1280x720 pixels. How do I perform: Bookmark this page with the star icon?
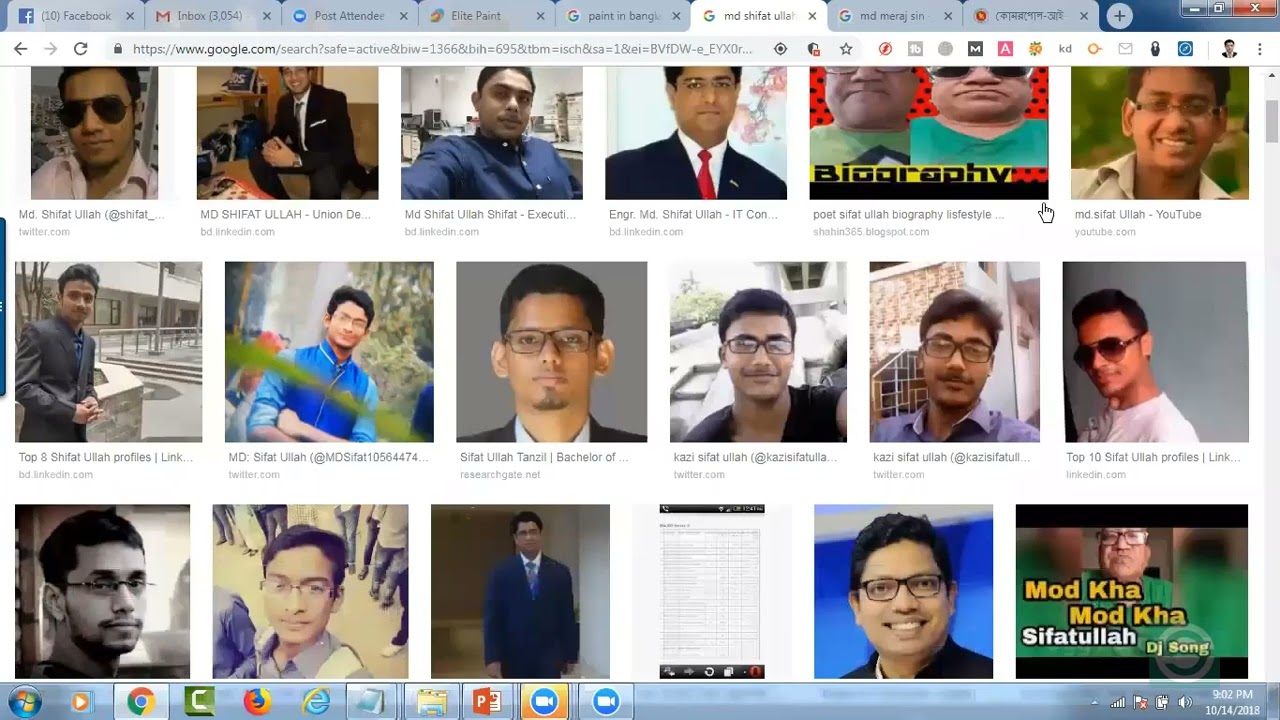click(846, 49)
